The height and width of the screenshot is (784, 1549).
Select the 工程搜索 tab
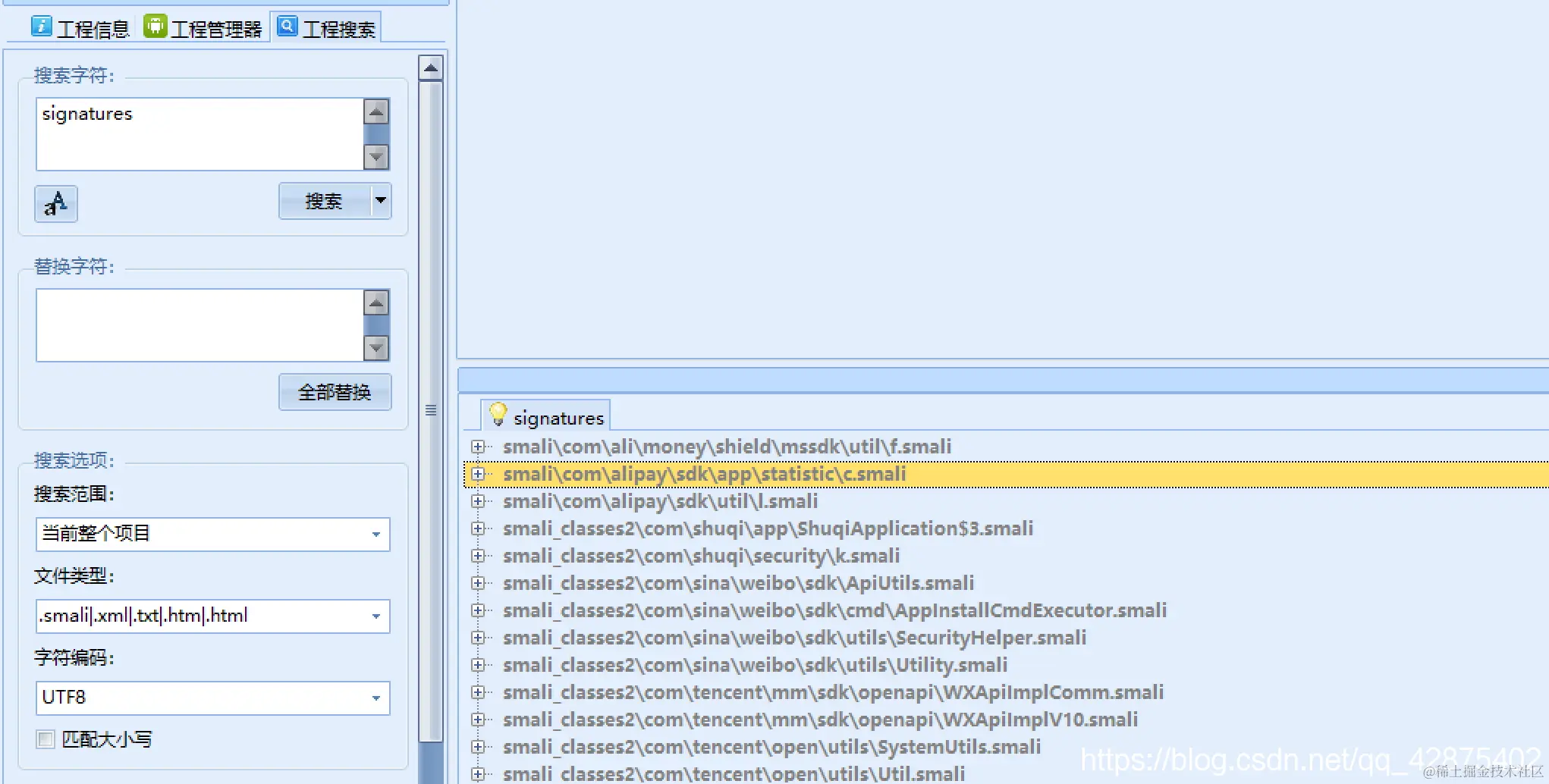point(326,28)
